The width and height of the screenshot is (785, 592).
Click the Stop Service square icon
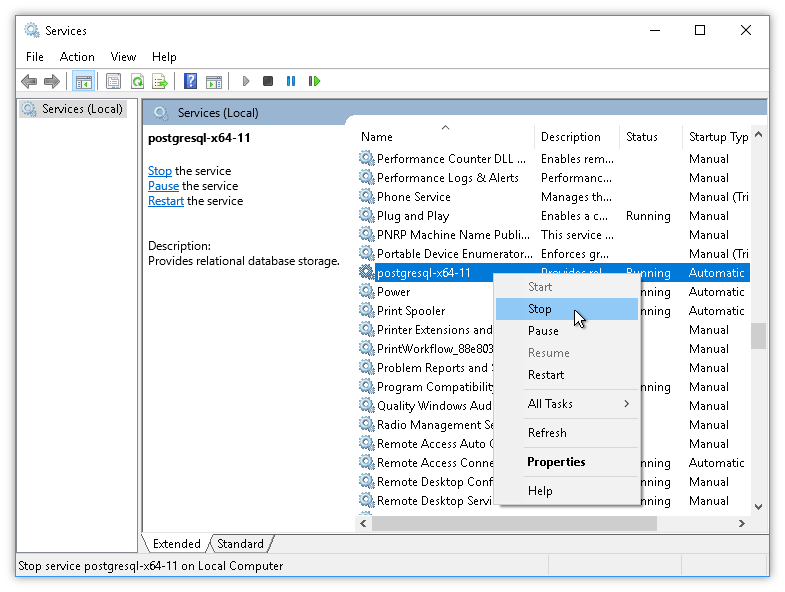click(x=268, y=81)
